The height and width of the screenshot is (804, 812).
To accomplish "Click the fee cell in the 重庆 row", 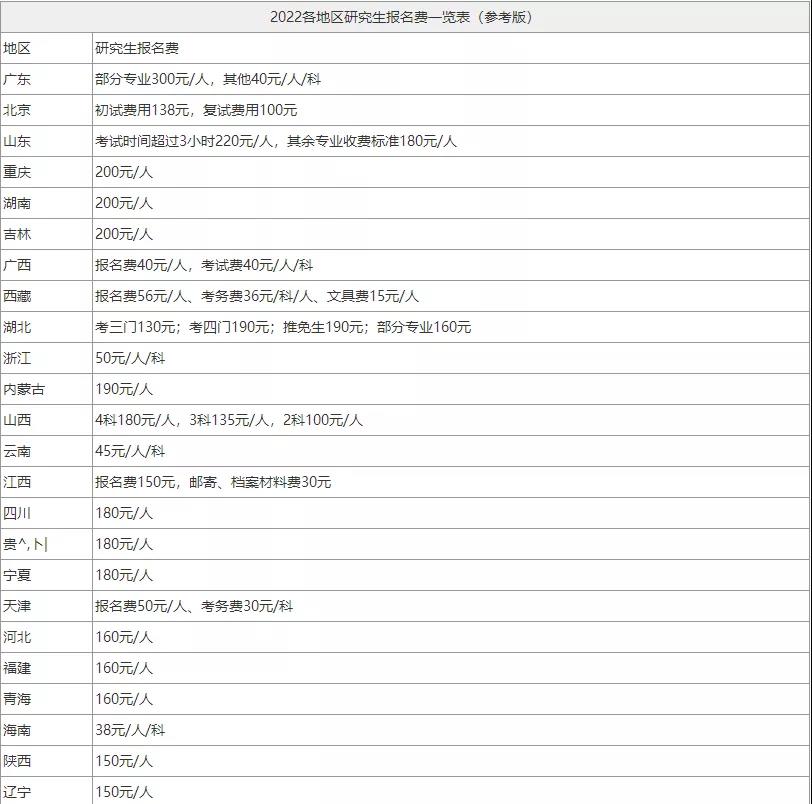I will (124, 172).
